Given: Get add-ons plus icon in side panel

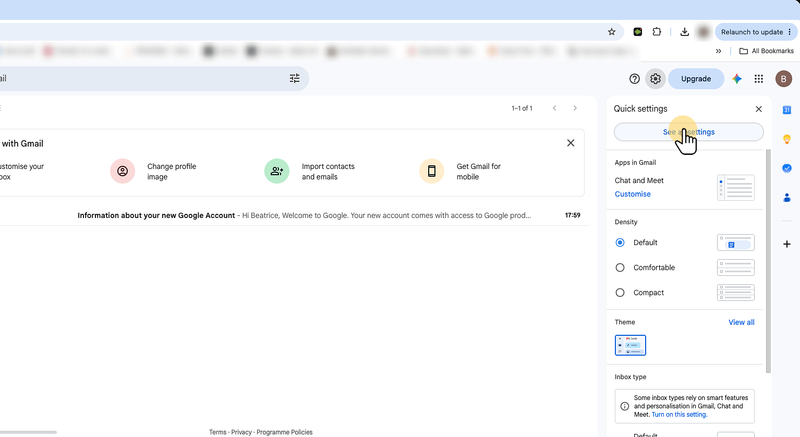Looking at the screenshot, I should [787, 244].
